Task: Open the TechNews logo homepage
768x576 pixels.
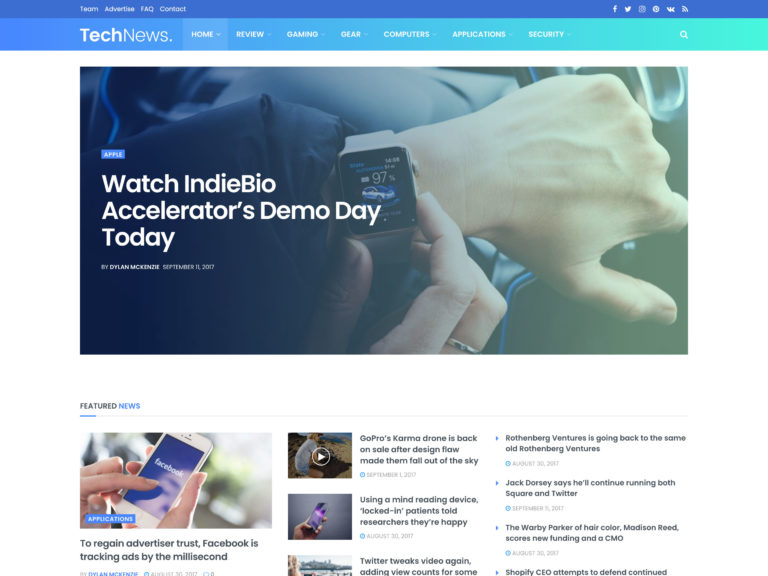Action: 126,35
